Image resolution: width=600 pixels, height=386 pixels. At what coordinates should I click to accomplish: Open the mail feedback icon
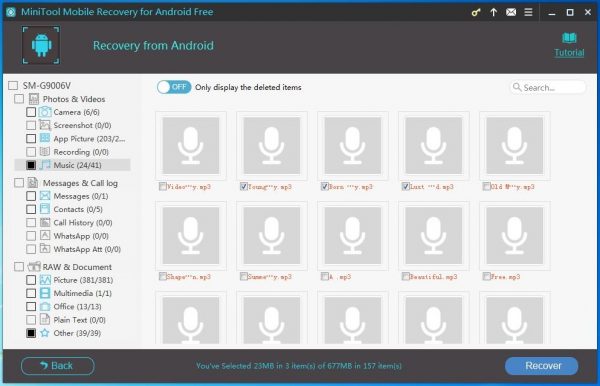point(511,12)
